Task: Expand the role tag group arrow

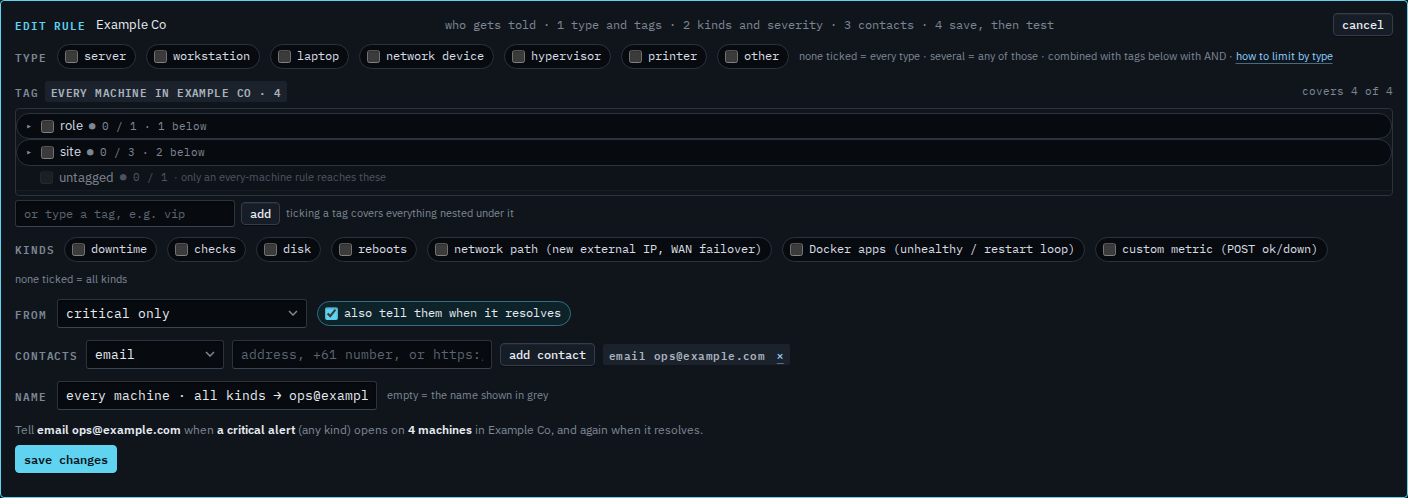Action: click(29, 126)
